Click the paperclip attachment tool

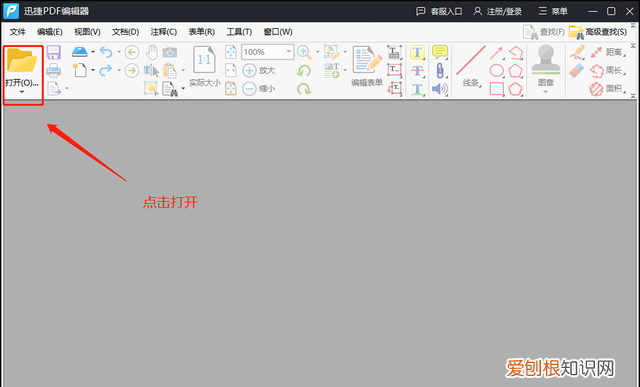tap(440, 70)
